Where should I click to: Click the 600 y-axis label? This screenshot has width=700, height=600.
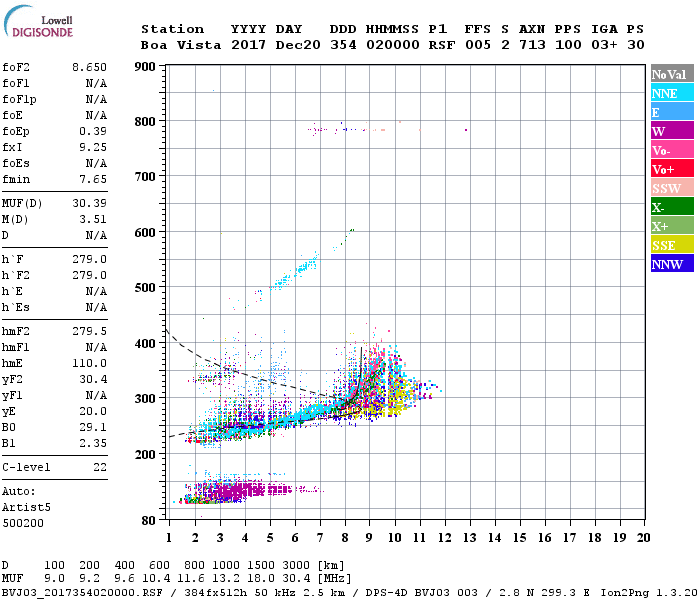[145, 233]
